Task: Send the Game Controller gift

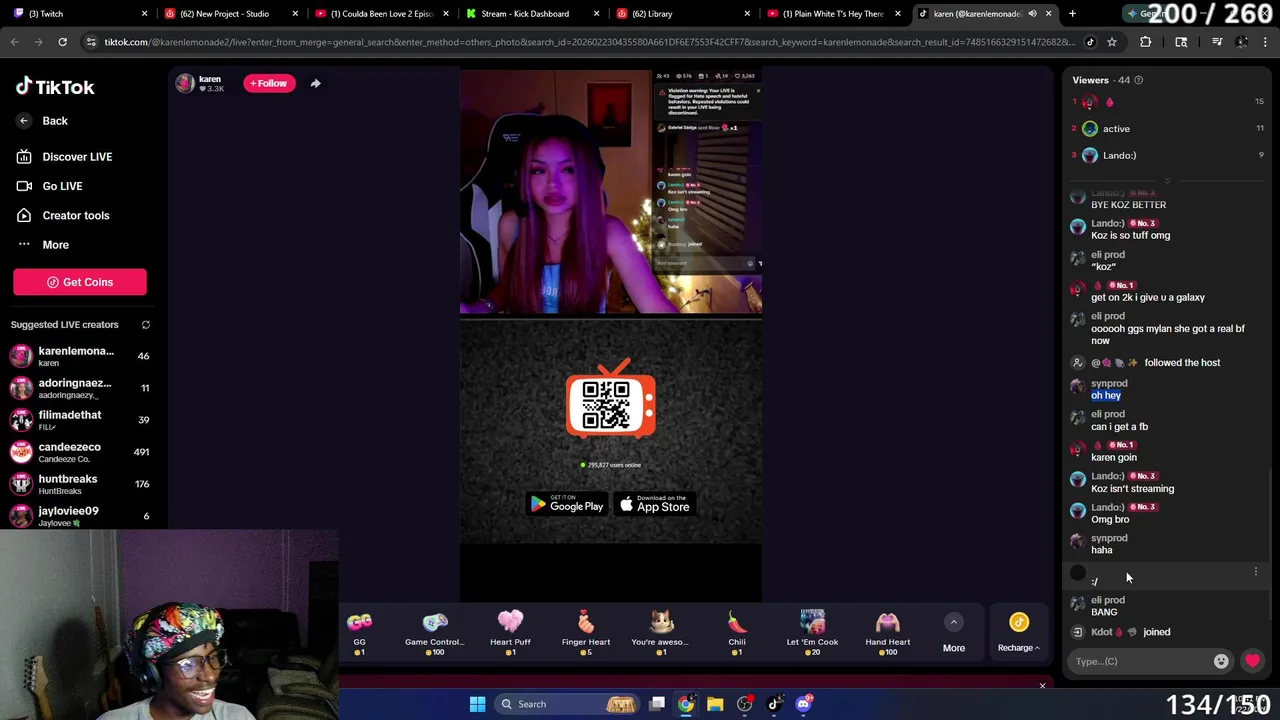Action: 434,633
